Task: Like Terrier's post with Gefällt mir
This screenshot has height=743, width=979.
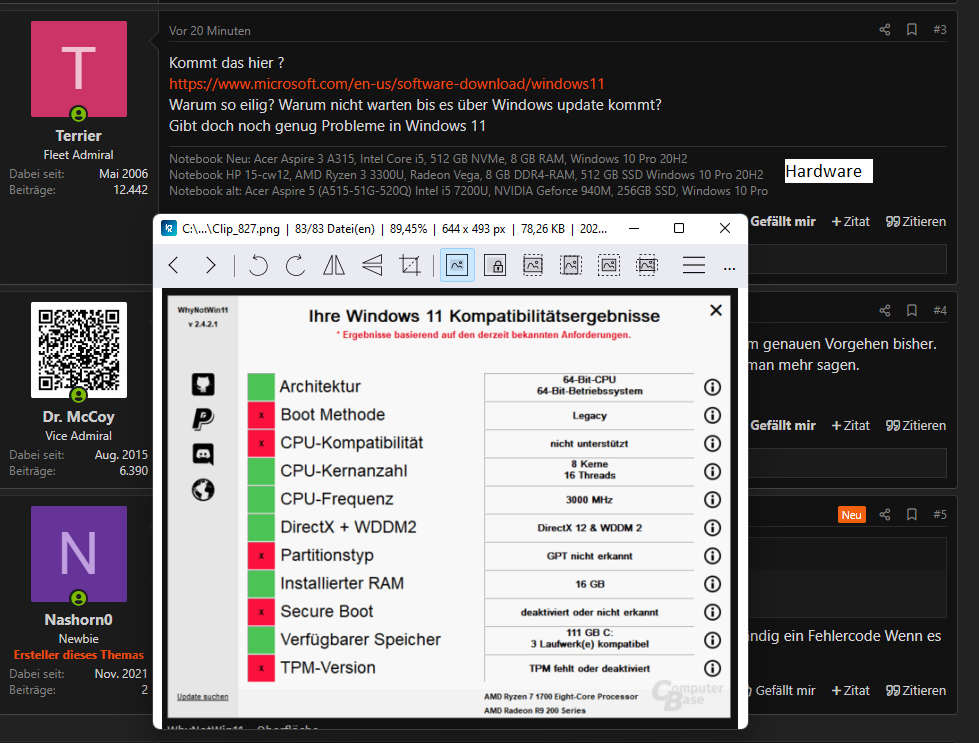Action: (783, 222)
